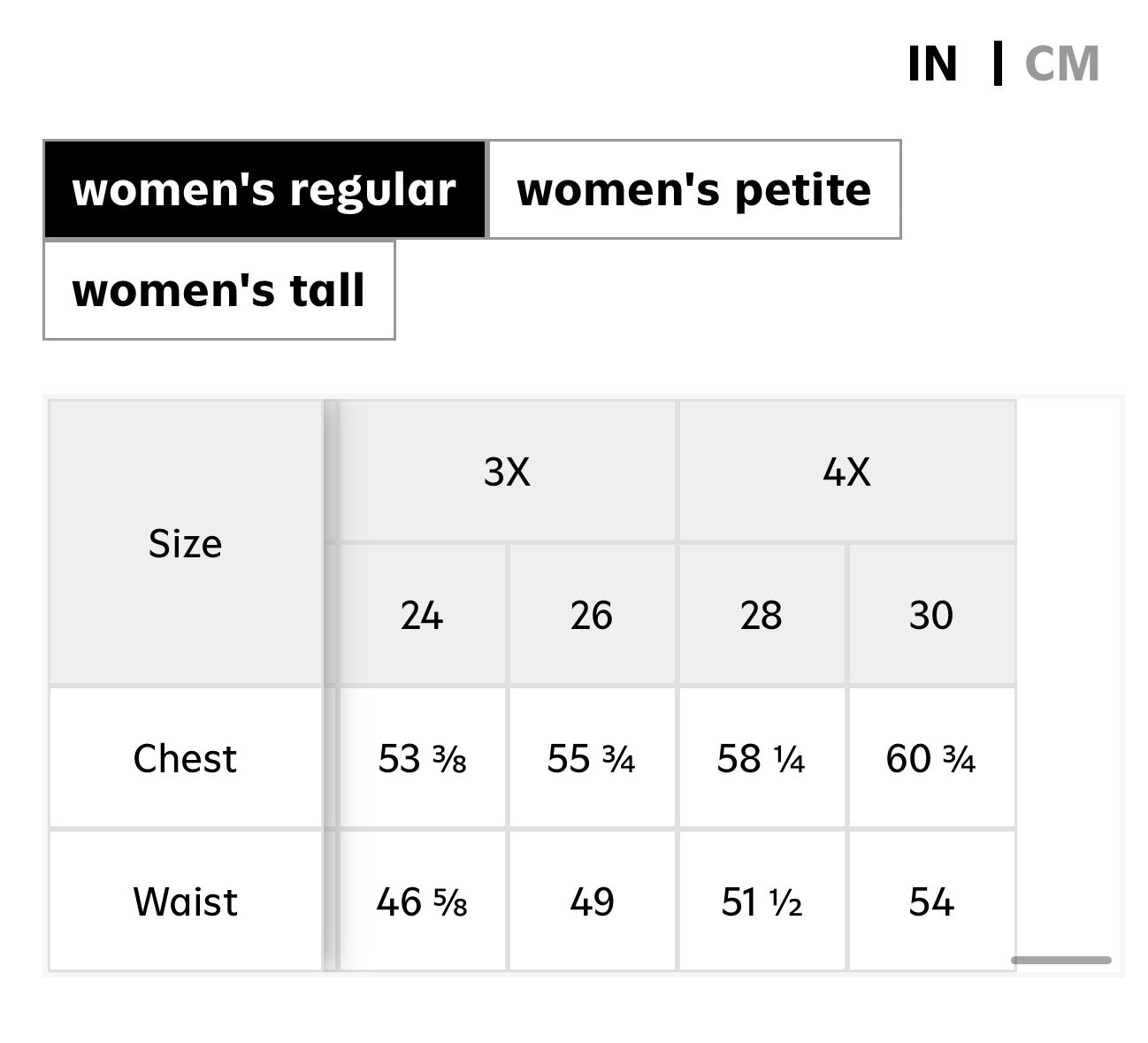The image size is (1148, 1043).
Task: Click waist value 54
Action: 931,901
